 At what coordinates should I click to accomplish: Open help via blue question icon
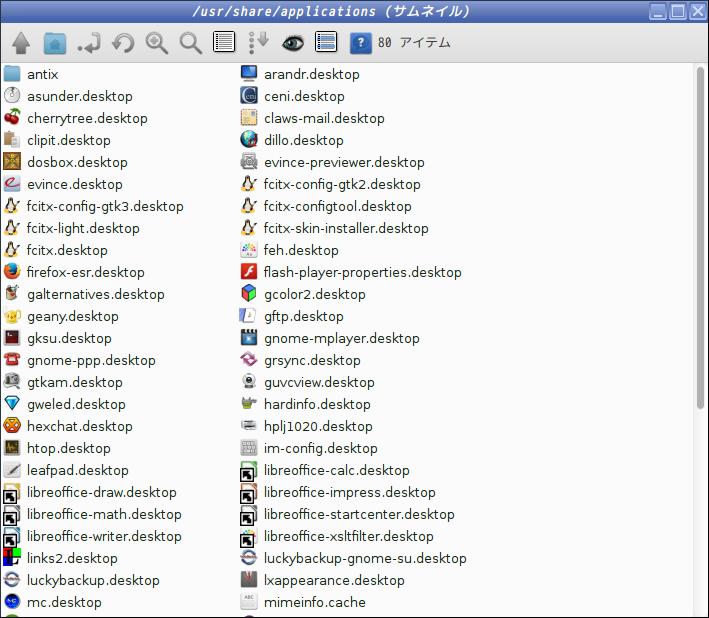[361, 43]
